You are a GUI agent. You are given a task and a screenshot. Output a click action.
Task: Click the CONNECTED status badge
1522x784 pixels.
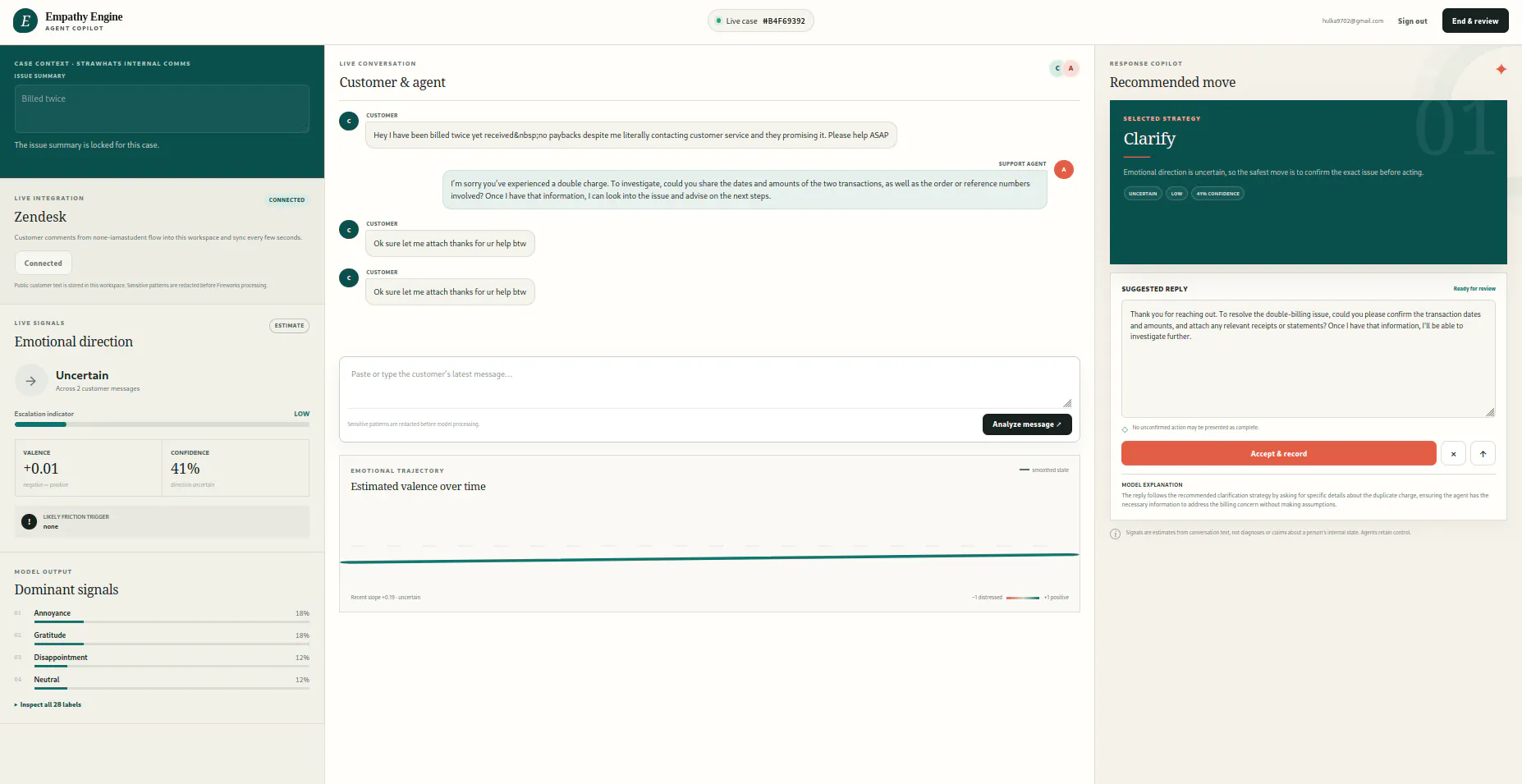[287, 199]
